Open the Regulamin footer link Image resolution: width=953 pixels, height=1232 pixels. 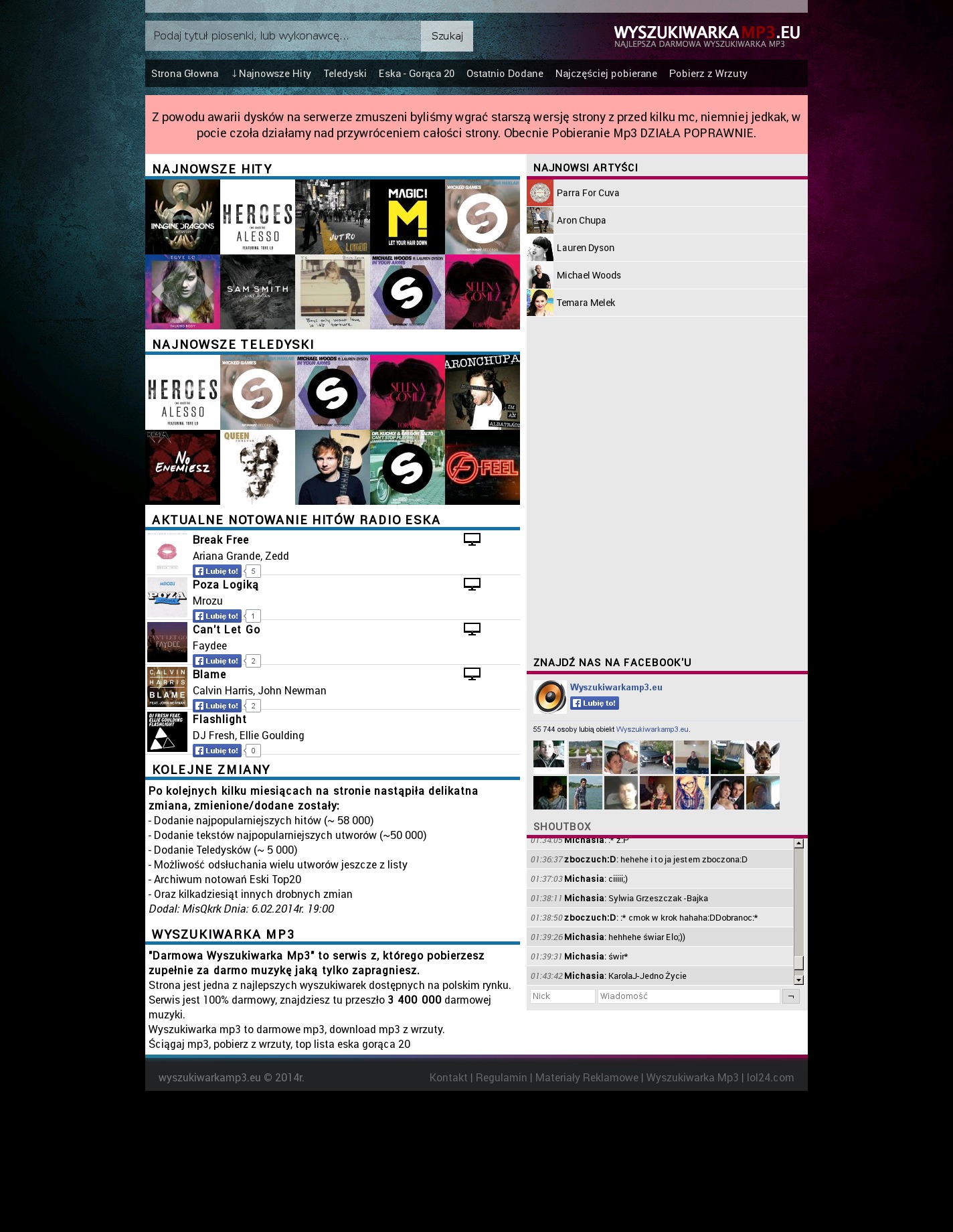point(501,1077)
